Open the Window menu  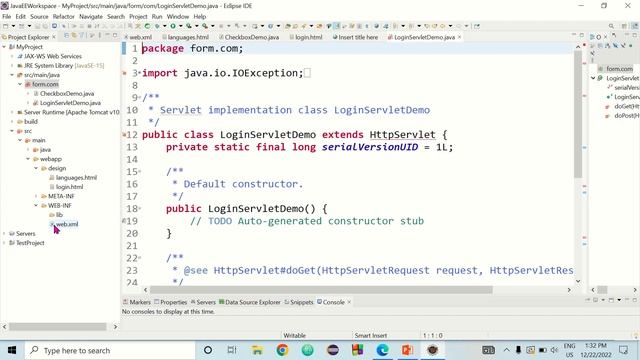[178, 17]
